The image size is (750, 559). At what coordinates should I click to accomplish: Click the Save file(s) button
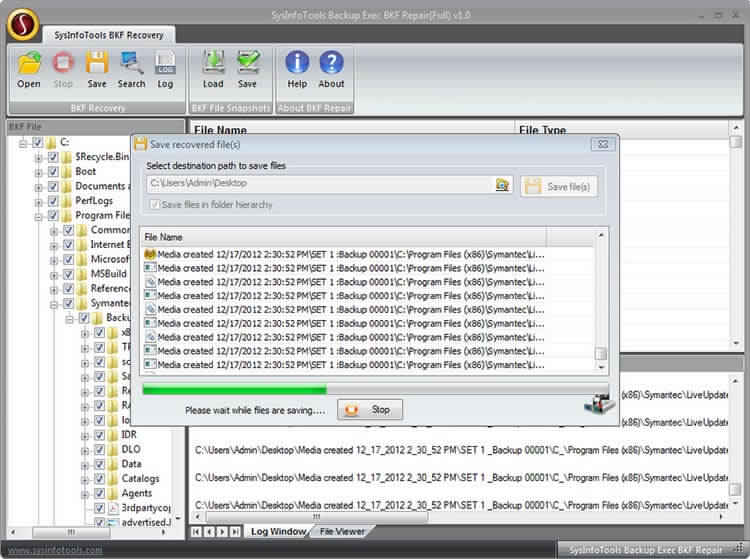(x=559, y=186)
